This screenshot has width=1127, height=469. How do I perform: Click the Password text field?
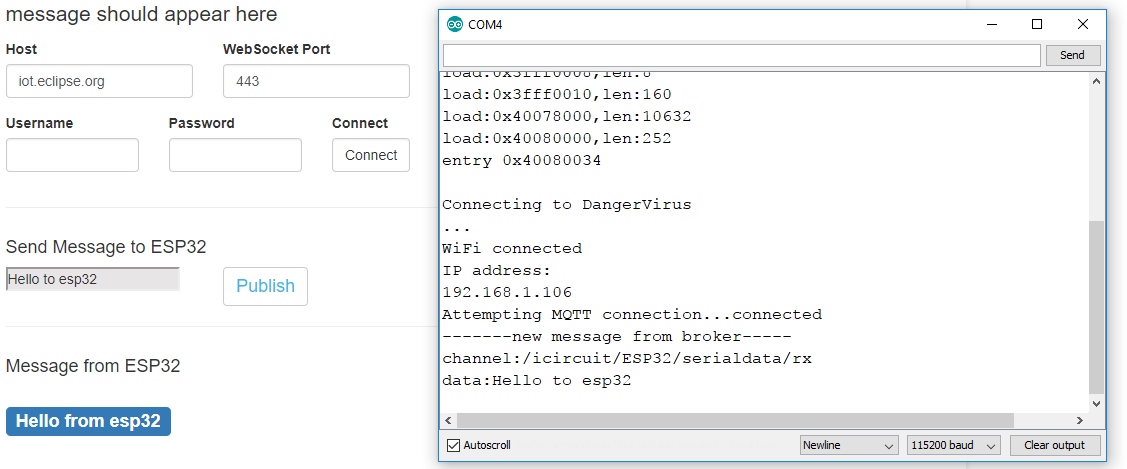[x=235, y=155]
